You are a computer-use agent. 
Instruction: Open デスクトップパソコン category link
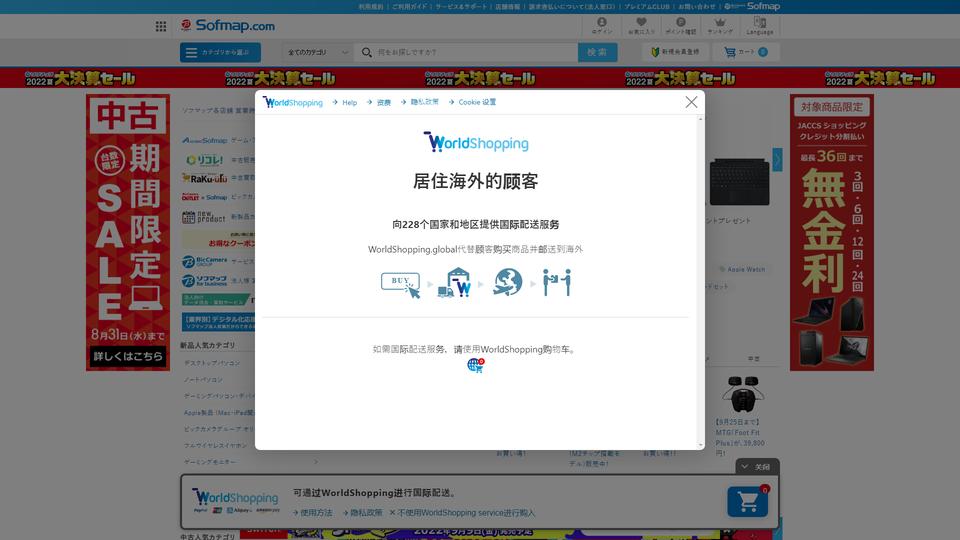click(x=212, y=363)
